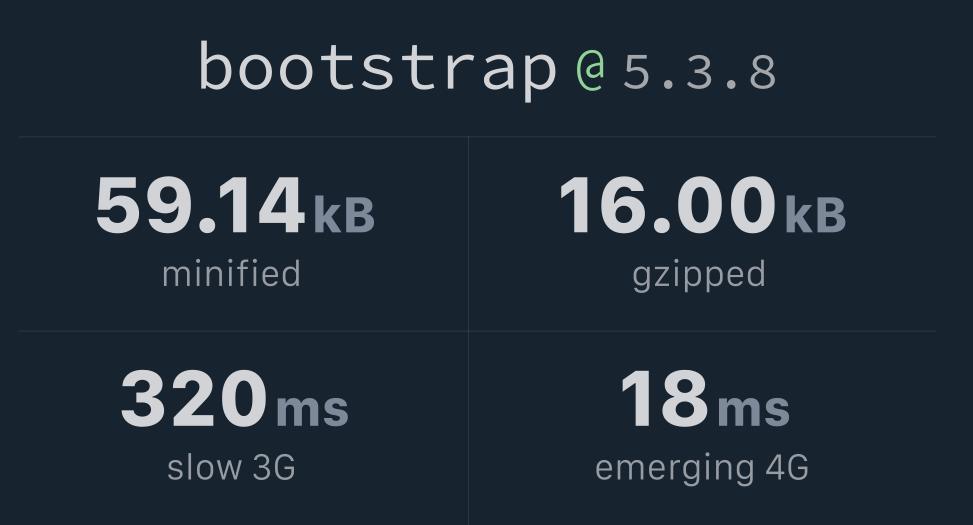The height and width of the screenshot is (525, 973).
Task: Click the bootstrap package name
Action: pyautogui.click(x=376, y=69)
